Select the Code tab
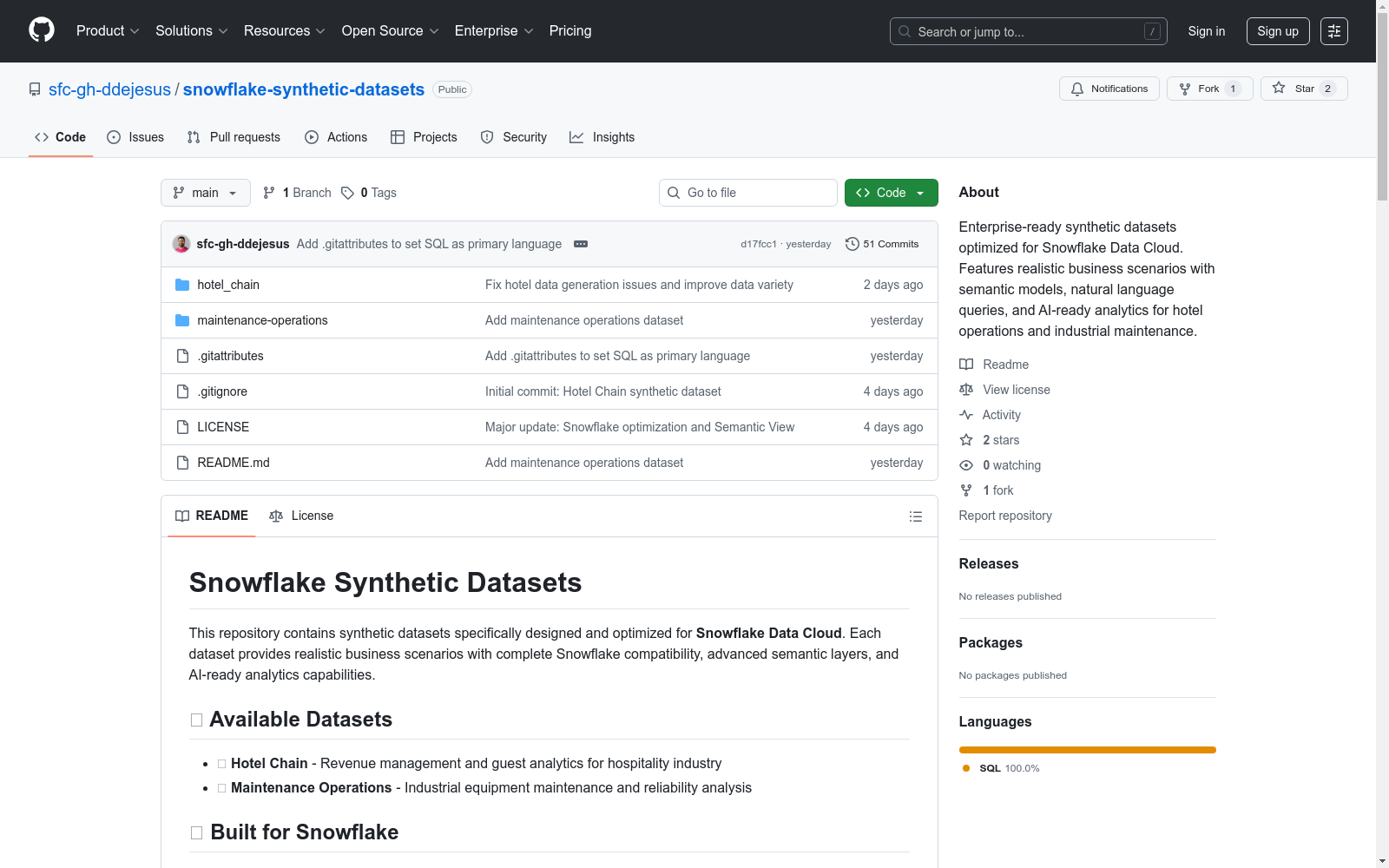This screenshot has height=868, width=1389. coord(61,137)
